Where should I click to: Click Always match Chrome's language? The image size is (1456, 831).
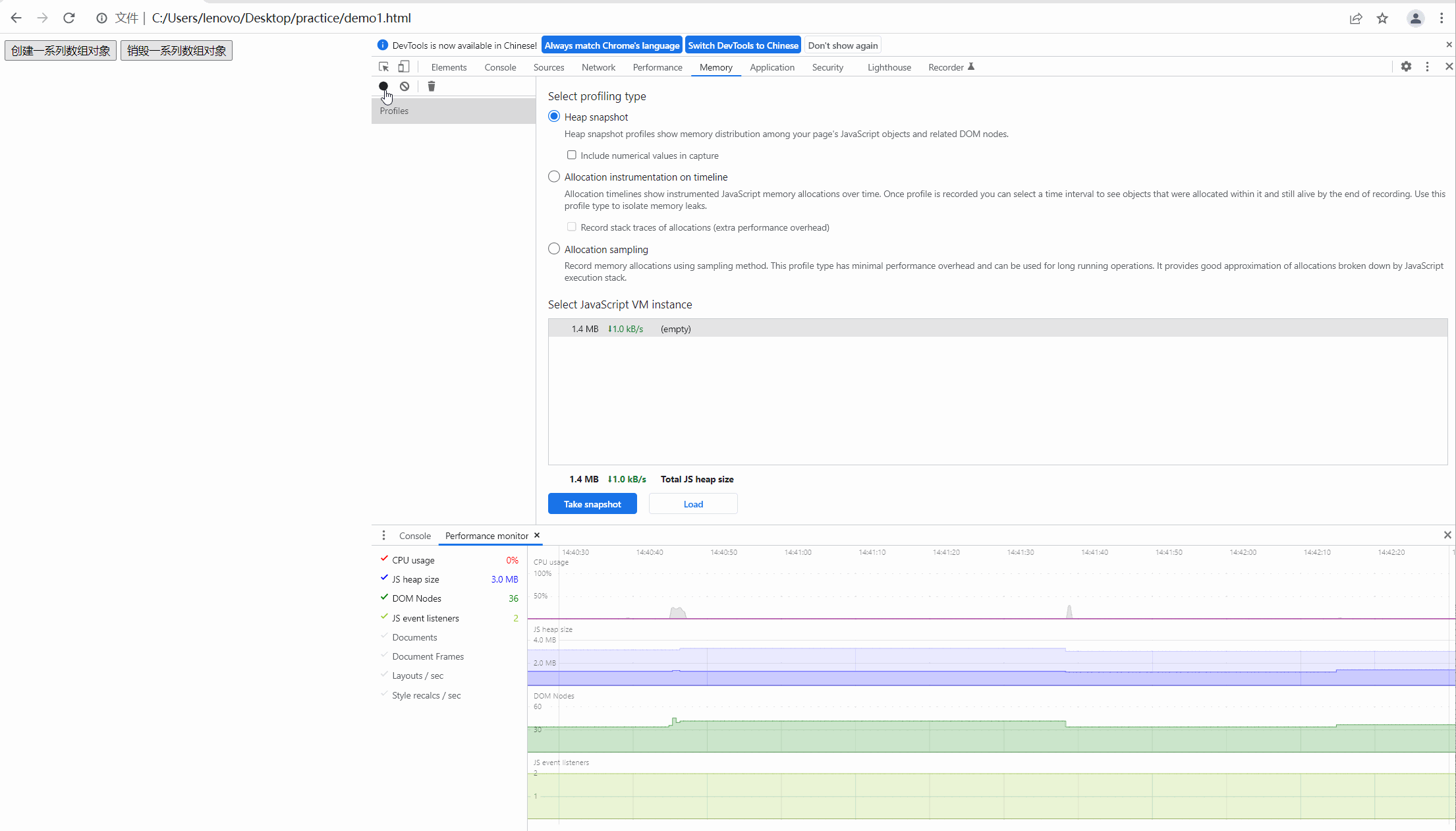[x=612, y=45]
